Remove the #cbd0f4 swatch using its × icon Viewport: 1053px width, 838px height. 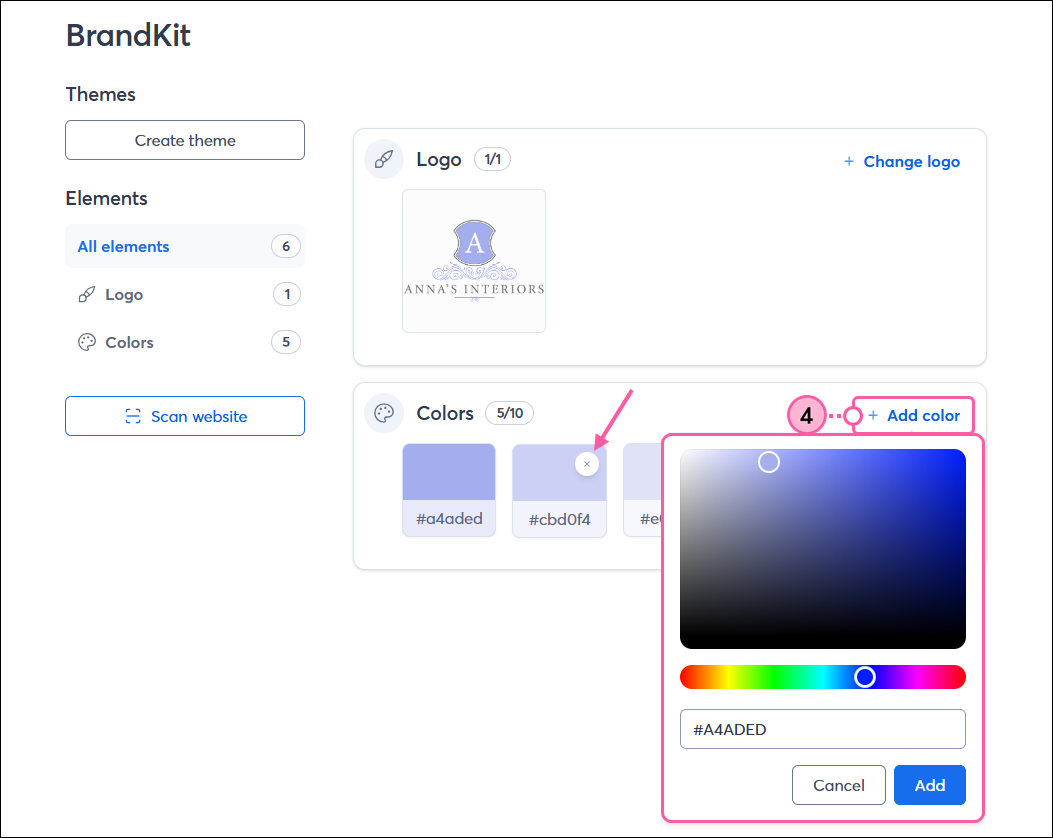coord(587,463)
